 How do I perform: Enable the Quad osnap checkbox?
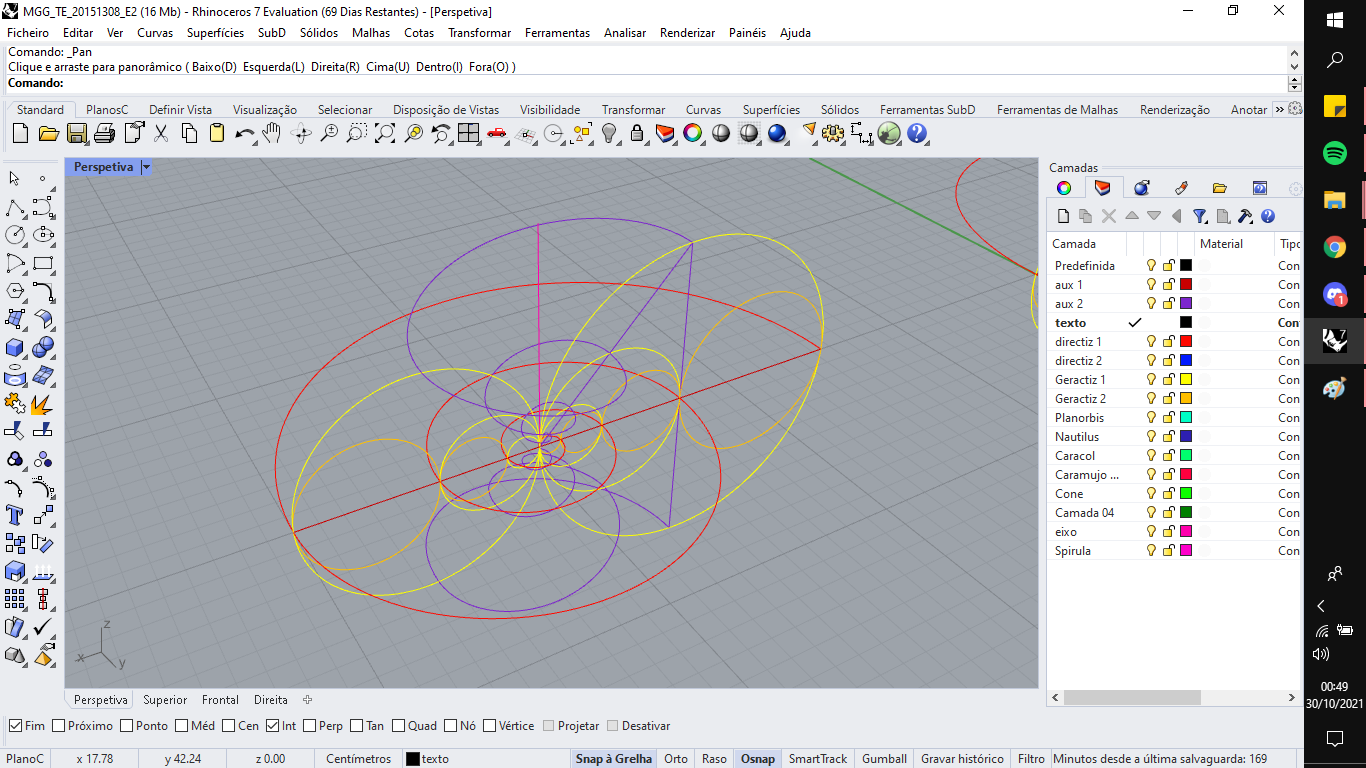[x=399, y=726]
